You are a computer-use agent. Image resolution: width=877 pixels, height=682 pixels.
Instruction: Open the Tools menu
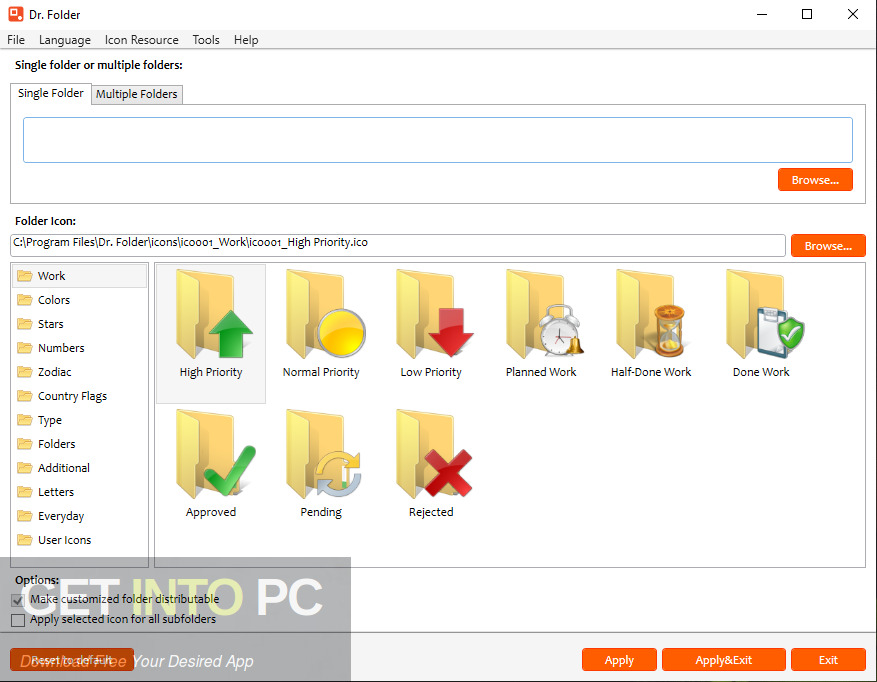click(206, 40)
